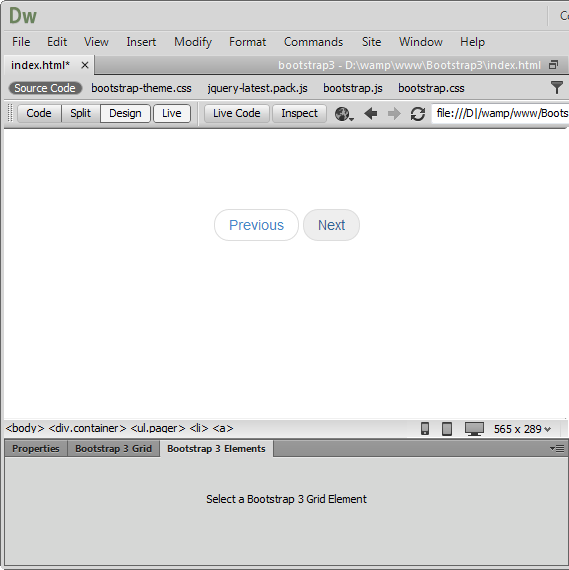Restore the document window icon
The width and height of the screenshot is (569, 570).
(553, 65)
